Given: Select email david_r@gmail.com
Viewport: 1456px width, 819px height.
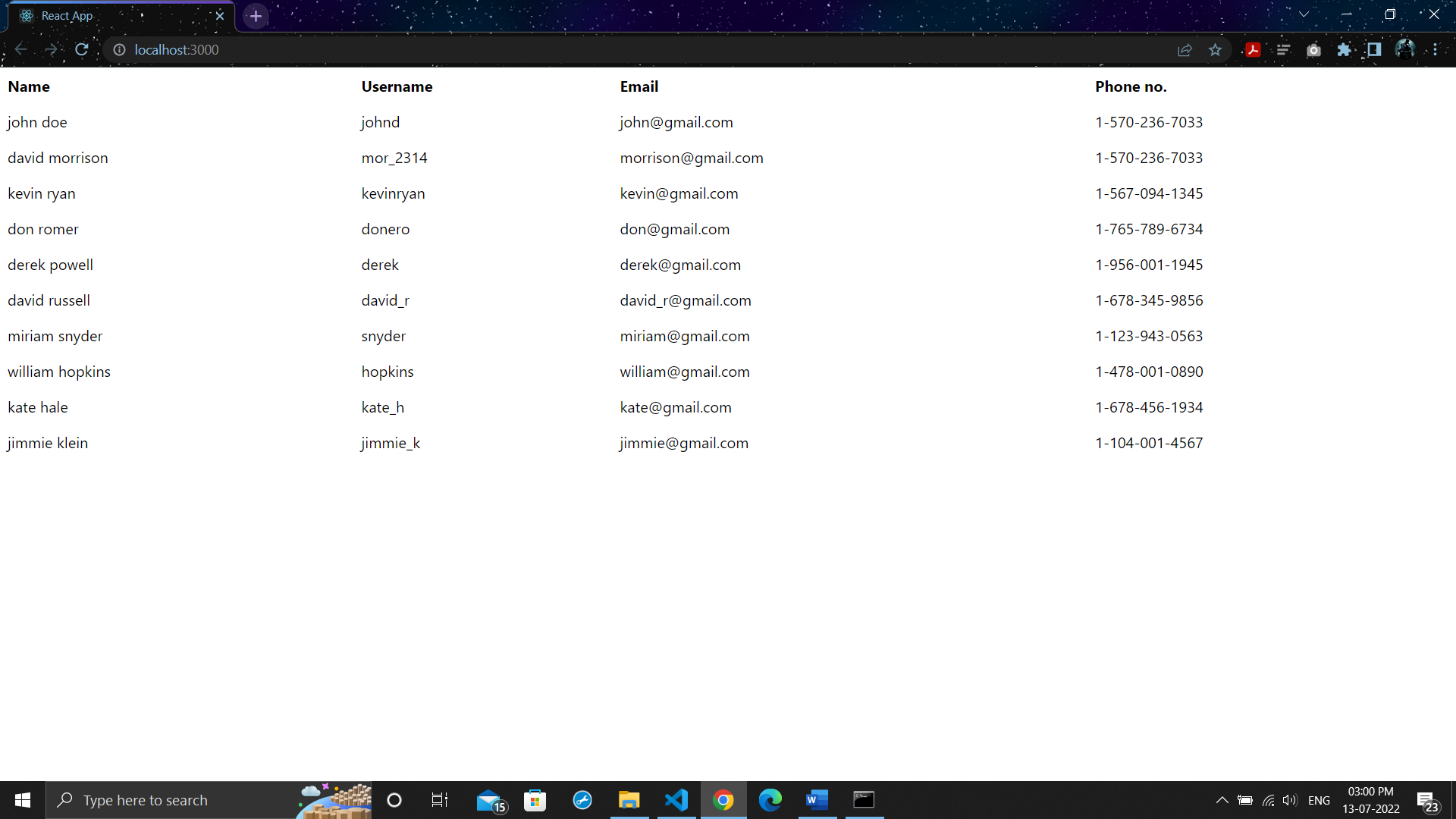Looking at the screenshot, I should [686, 300].
